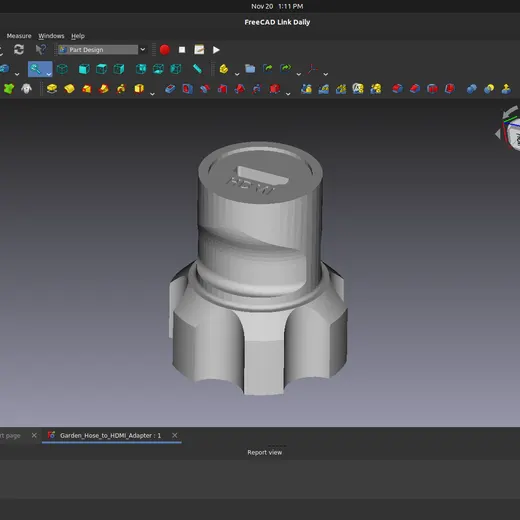Open the additive primitive dropdown arrow
The width and height of the screenshot is (520, 520).
(x=152, y=94)
